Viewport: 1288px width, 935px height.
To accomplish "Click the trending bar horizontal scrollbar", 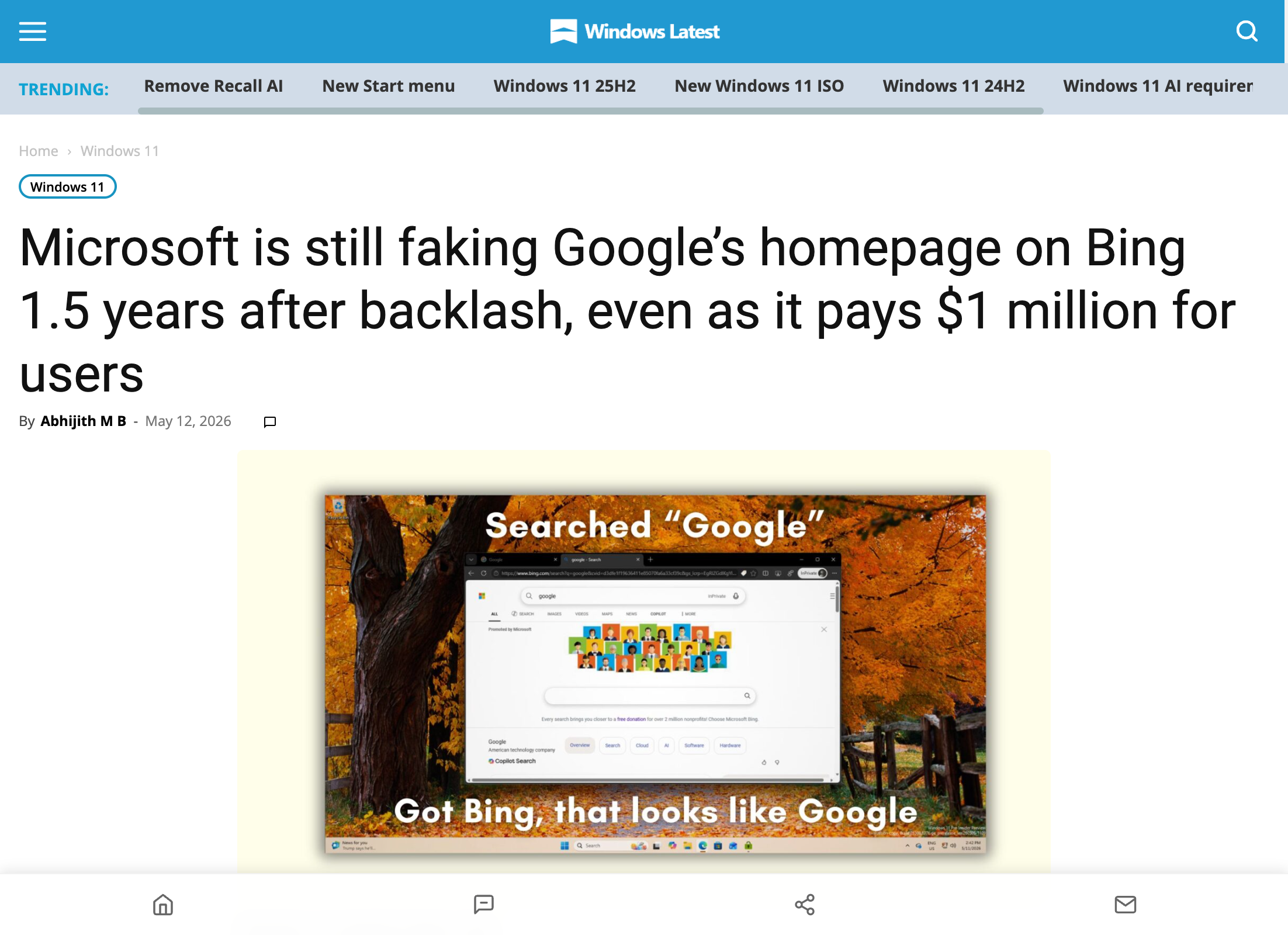I will click(590, 111).
